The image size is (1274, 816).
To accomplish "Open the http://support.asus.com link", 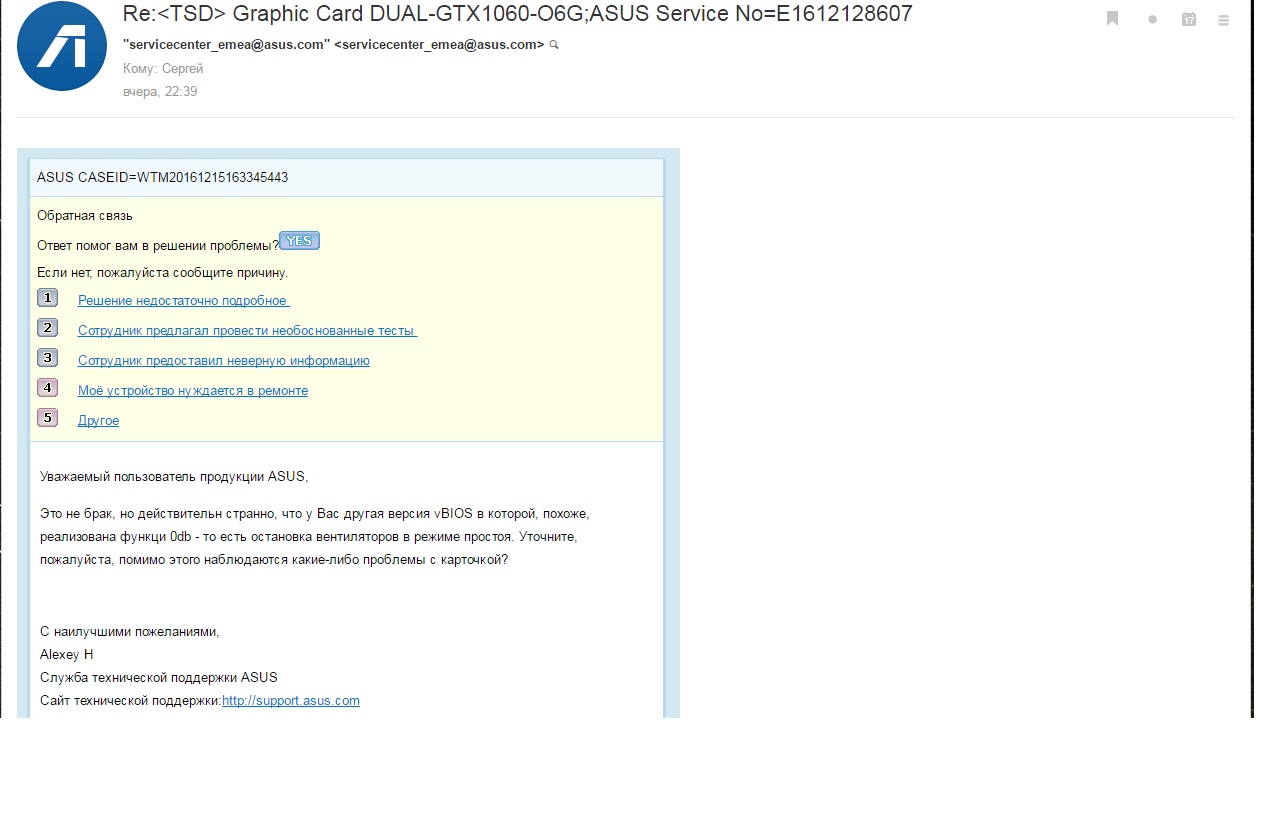I will [291, 701].
